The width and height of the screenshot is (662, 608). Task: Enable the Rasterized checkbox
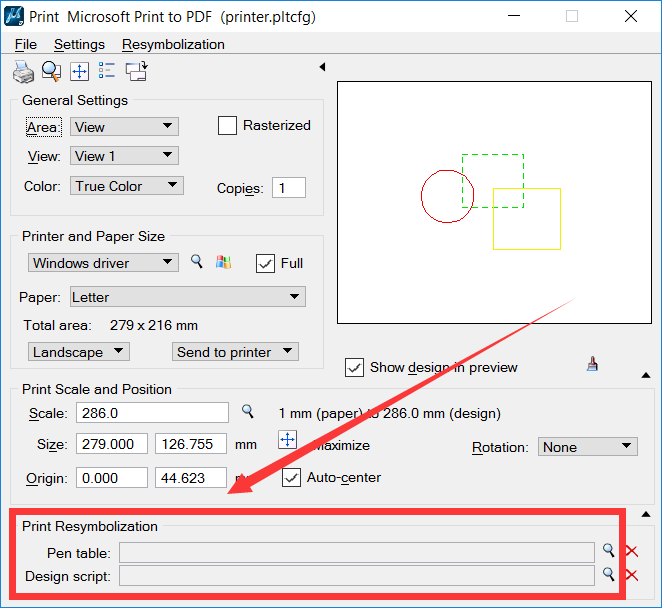pyautogui.click(x=227, y=125)
